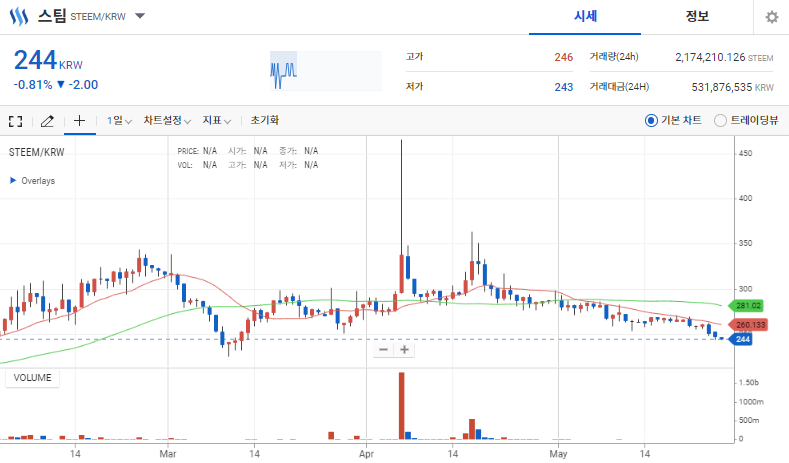Zoom in chart with plus button
Viewport: 789px width, 463px height.
pyautogui.click(x=405, y=350)
